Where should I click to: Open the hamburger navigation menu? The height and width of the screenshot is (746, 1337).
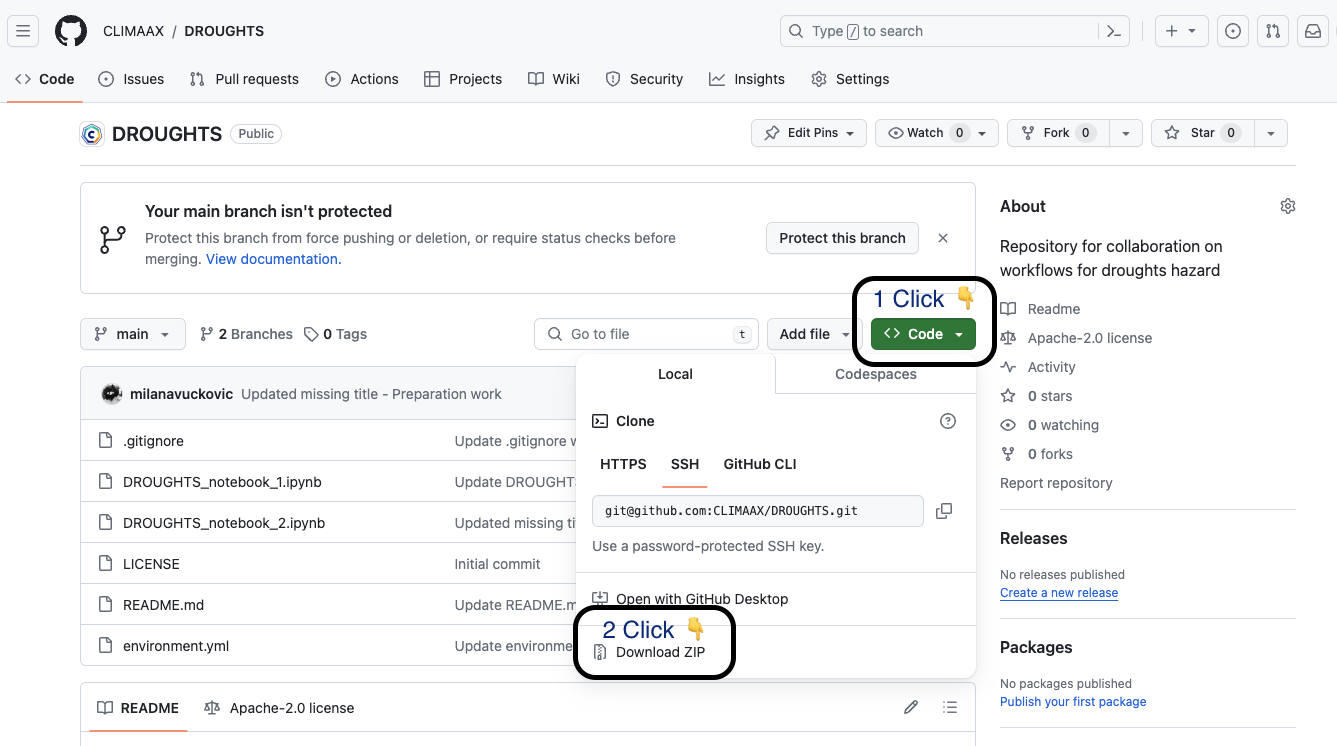23,31
